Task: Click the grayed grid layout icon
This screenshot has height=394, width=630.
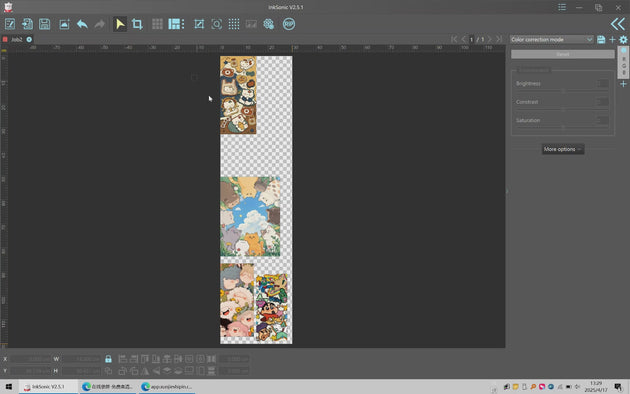Action: [x=158, y=24]
